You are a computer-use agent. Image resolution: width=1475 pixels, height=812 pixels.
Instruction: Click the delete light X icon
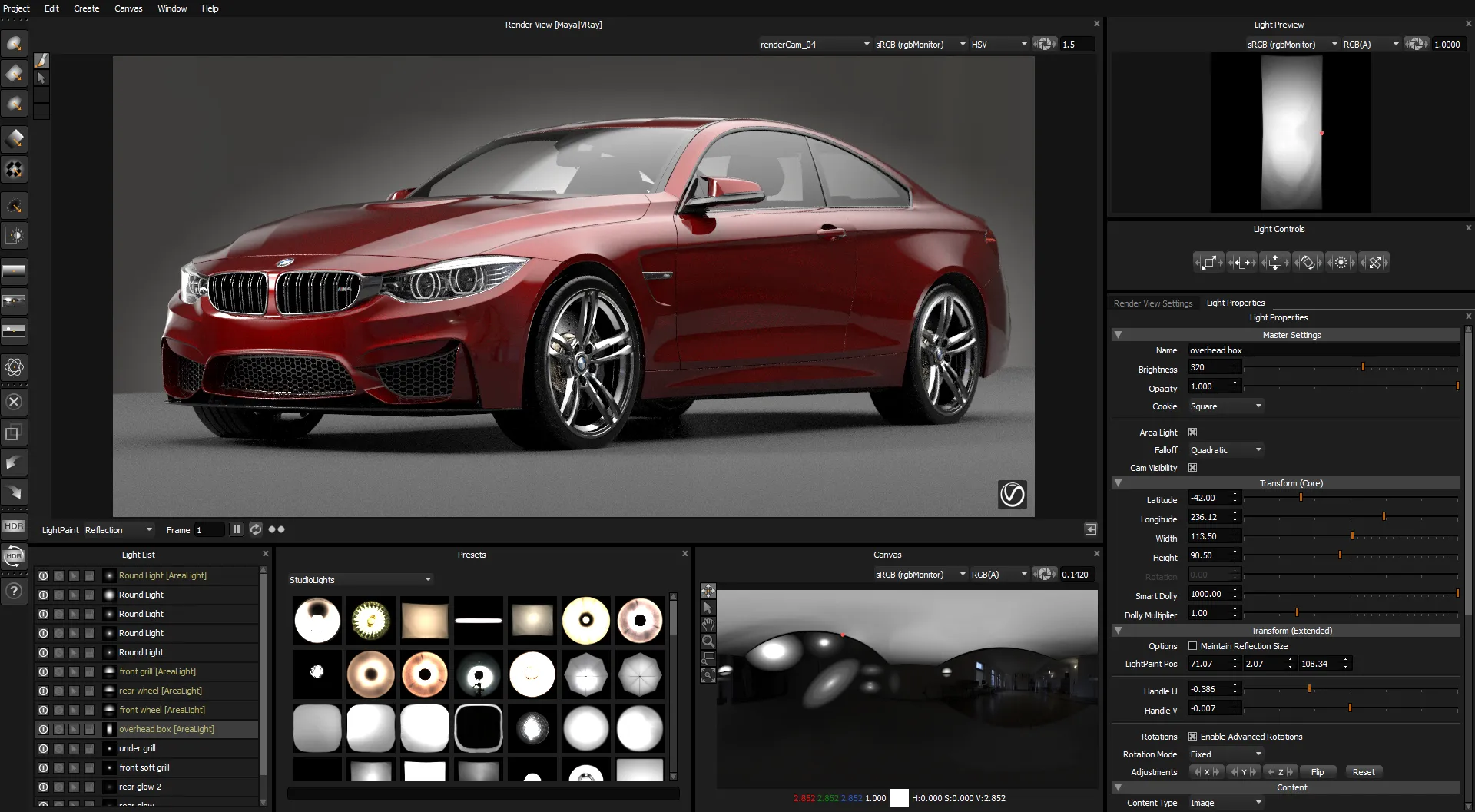coord(14,402)
